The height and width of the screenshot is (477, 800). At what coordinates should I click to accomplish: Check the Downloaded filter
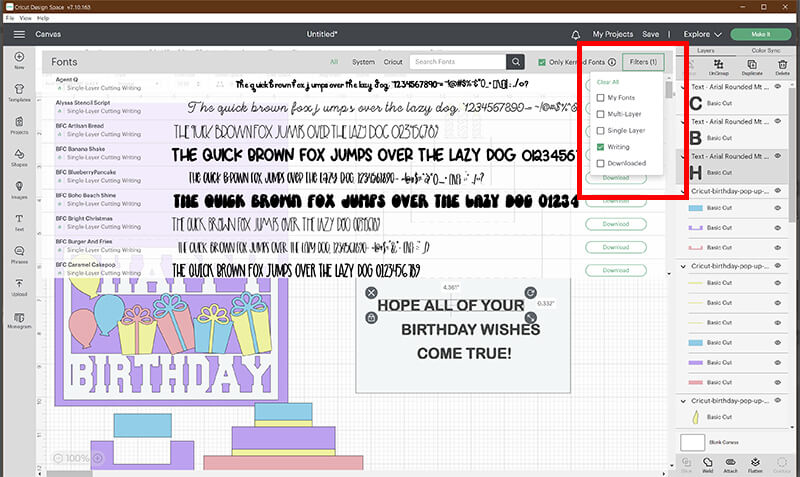point(601,163)
